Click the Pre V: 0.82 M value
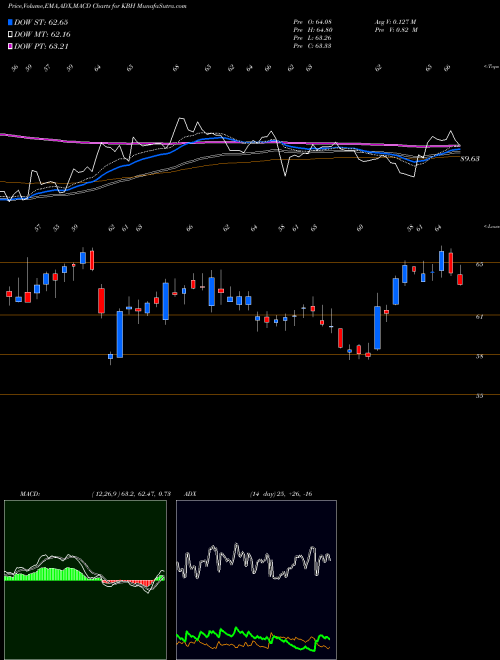The height and width of the screenshot is (660, 500). (x=396, y=30)
